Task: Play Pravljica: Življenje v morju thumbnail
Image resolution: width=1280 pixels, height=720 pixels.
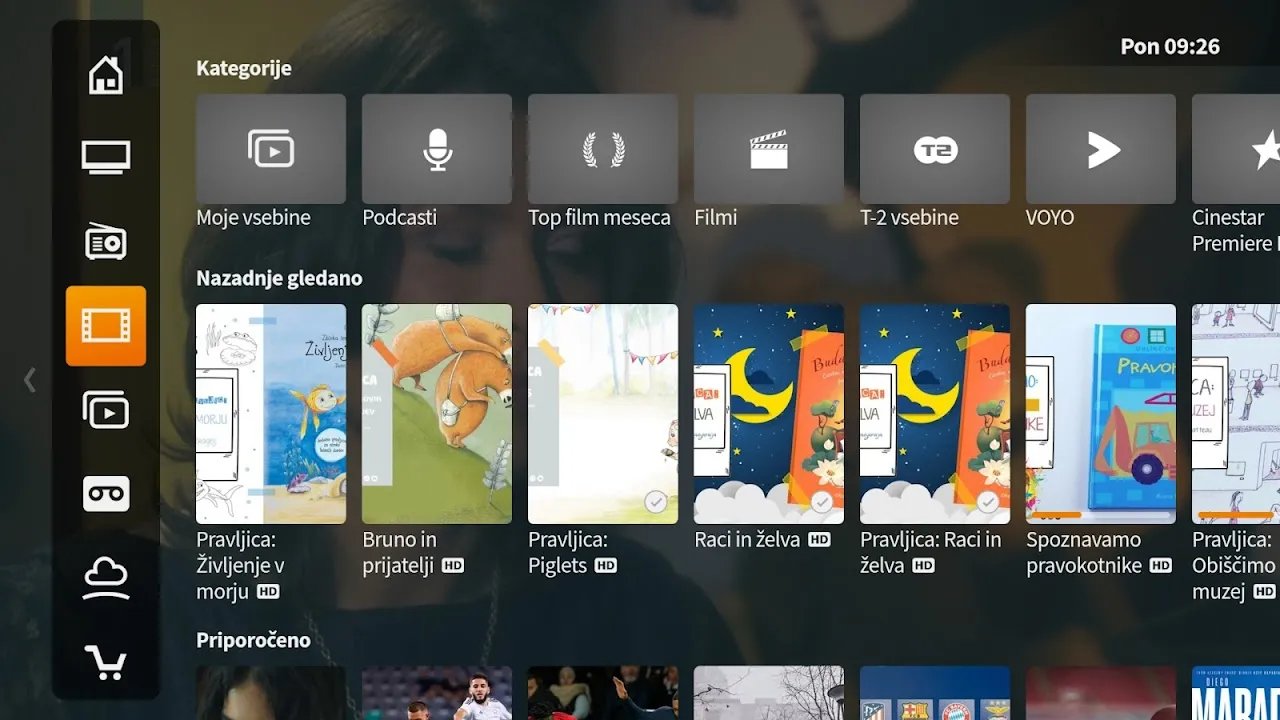Action: pyautogui.click(x=271, y=414)
